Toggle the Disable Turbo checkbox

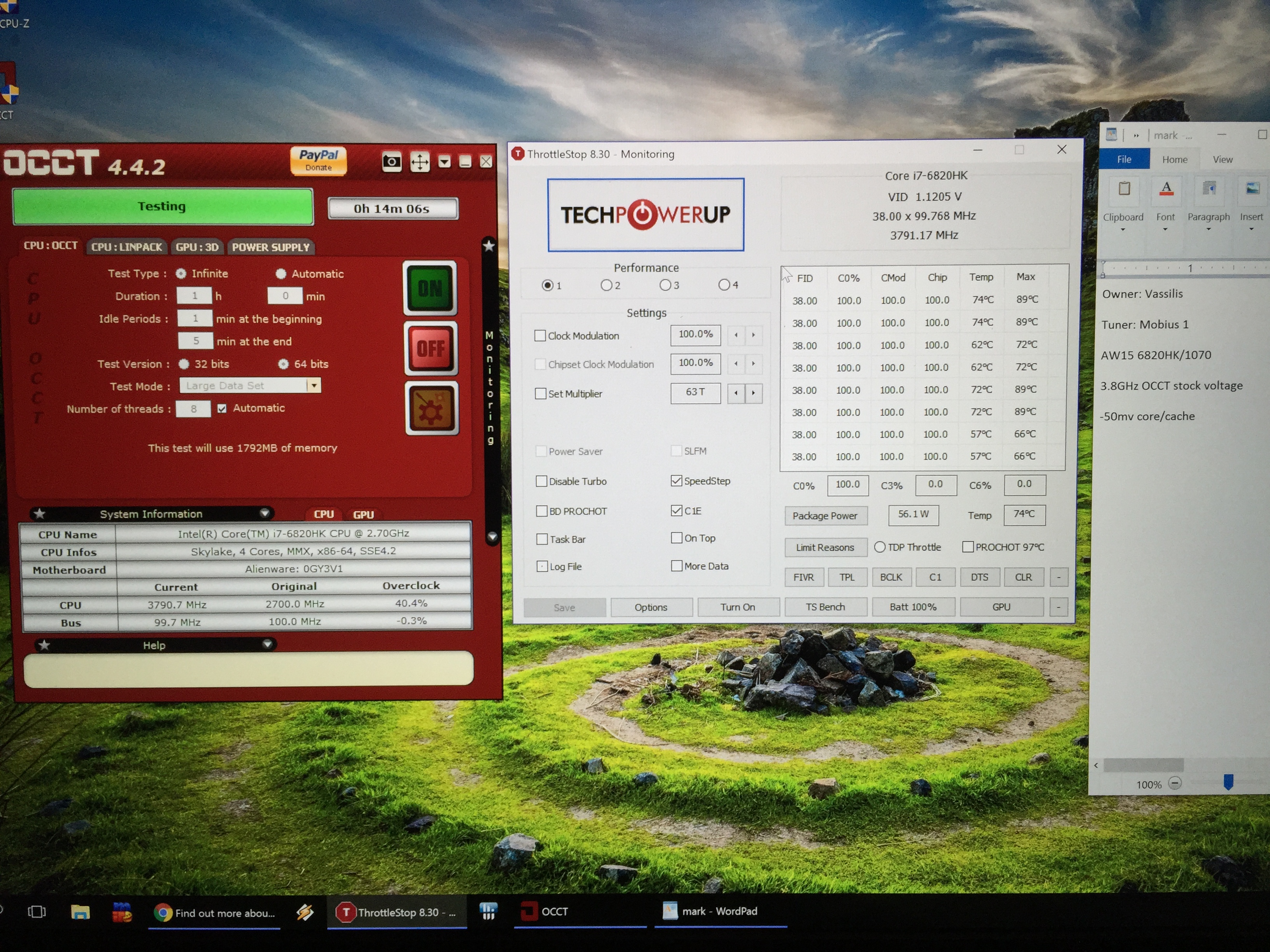pos(541,481)
